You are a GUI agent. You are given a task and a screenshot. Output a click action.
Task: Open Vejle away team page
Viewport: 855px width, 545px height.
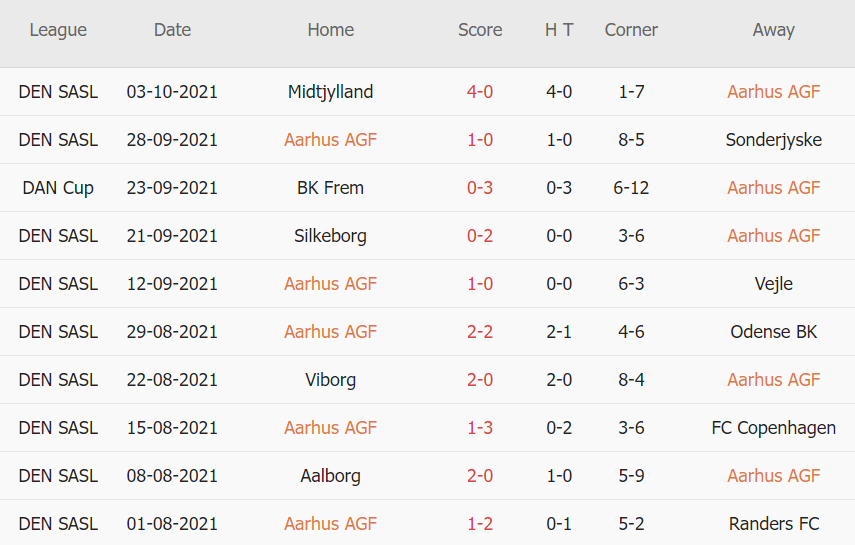[773, 284]
